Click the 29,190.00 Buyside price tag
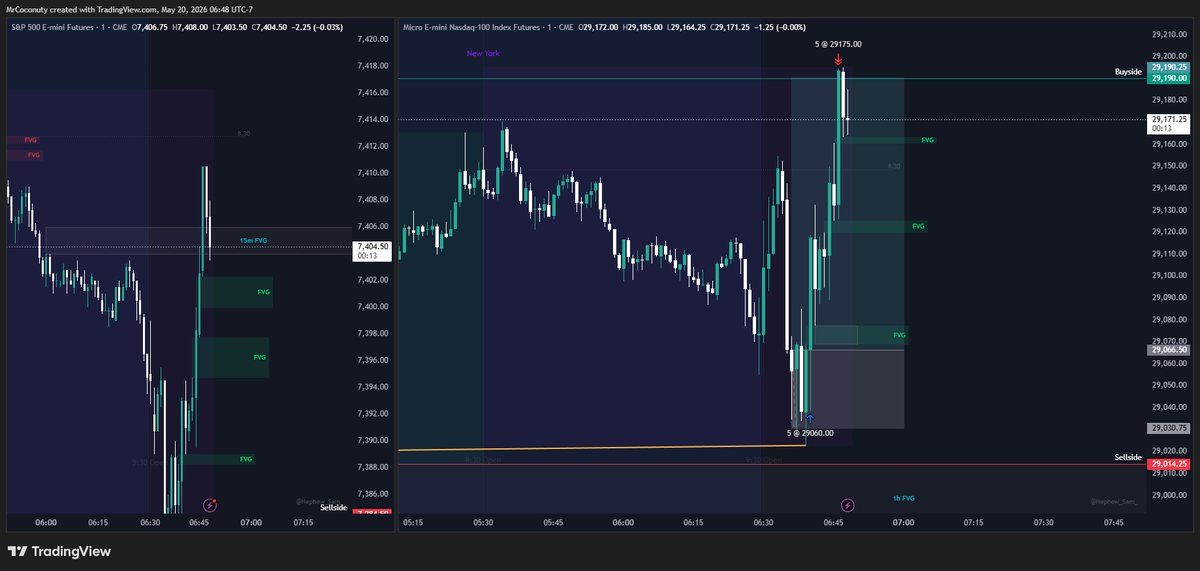 (x=1169, y=78)
